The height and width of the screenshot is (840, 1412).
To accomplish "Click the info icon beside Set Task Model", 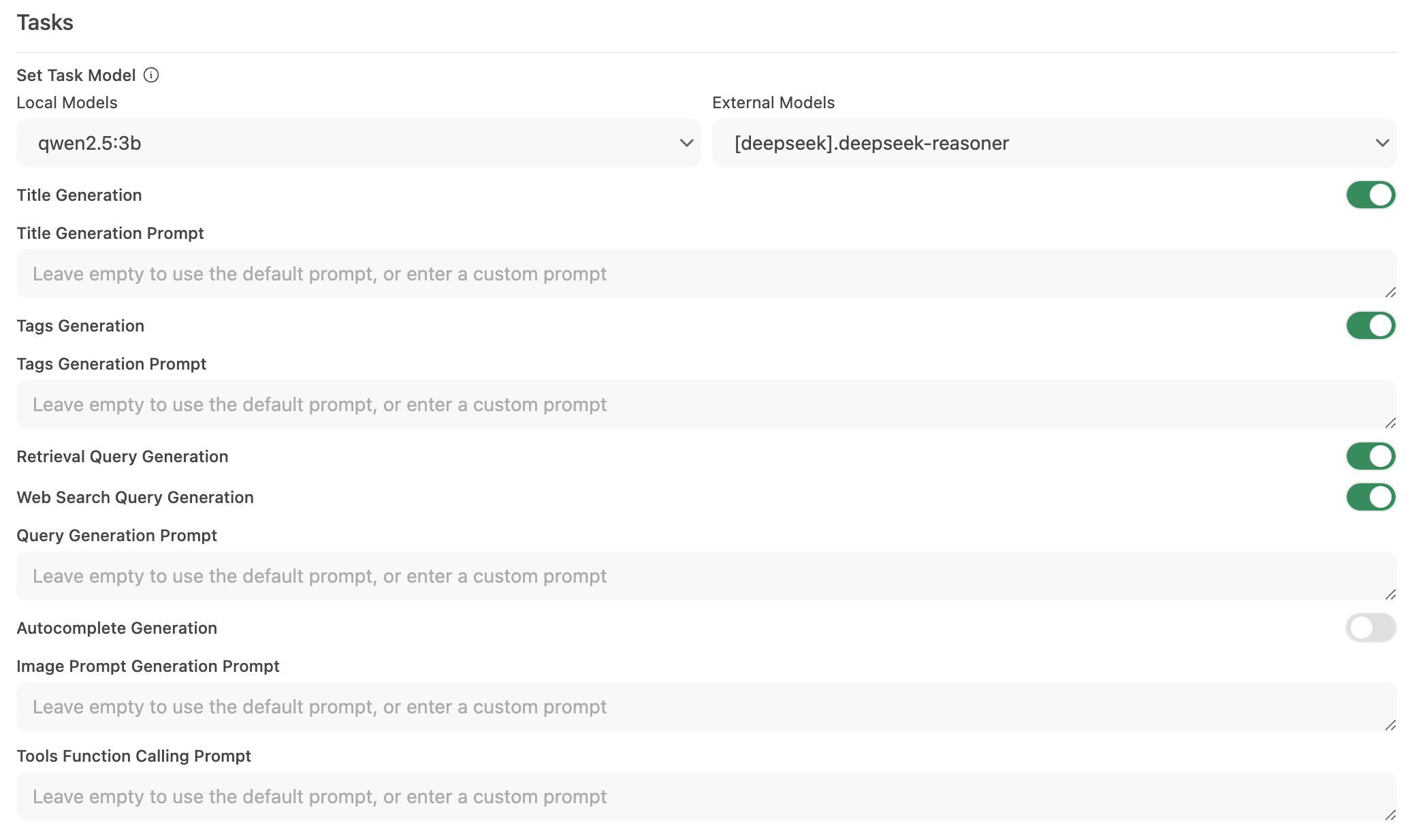I will pyautogui.click(x=151, y=75).
